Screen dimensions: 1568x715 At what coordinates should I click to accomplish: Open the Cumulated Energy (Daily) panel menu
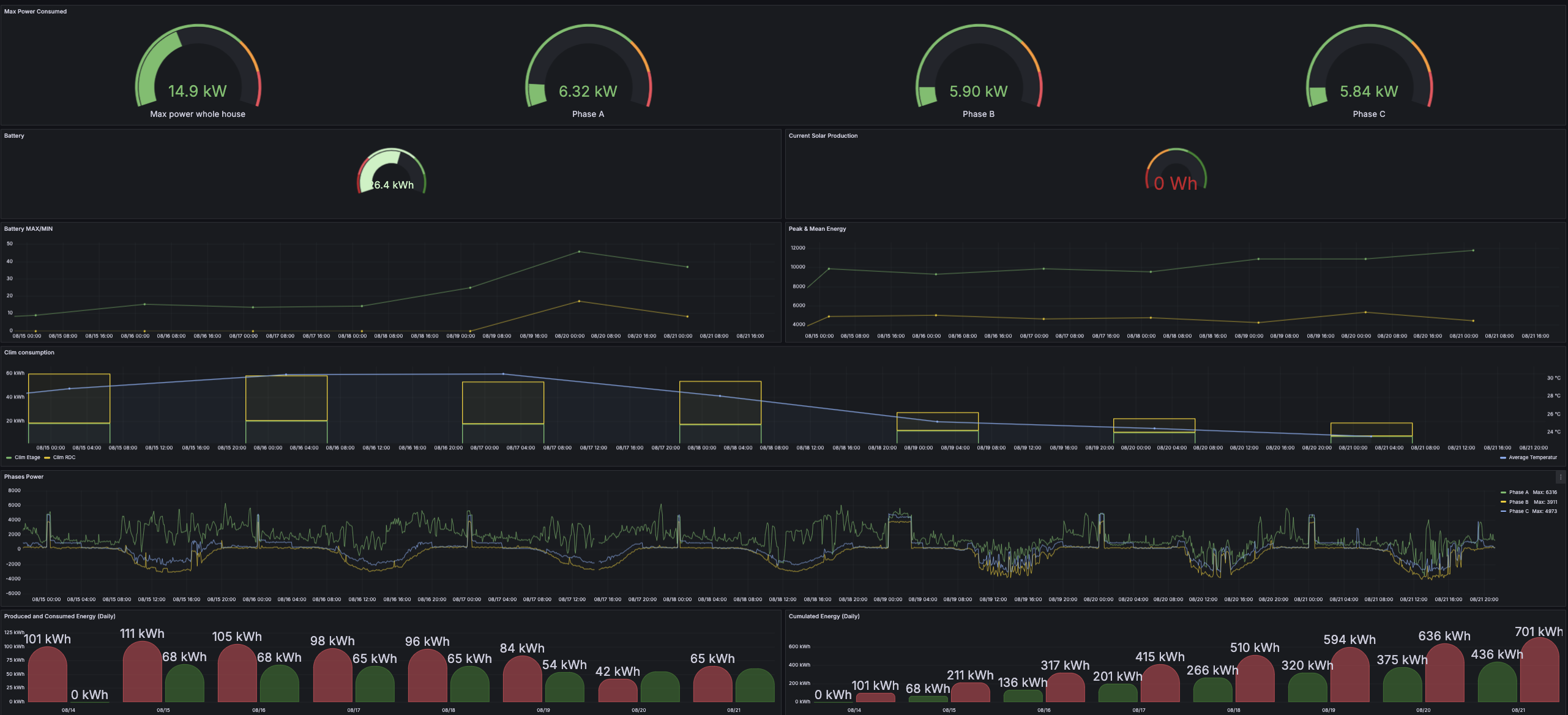[x=824, y=616]
